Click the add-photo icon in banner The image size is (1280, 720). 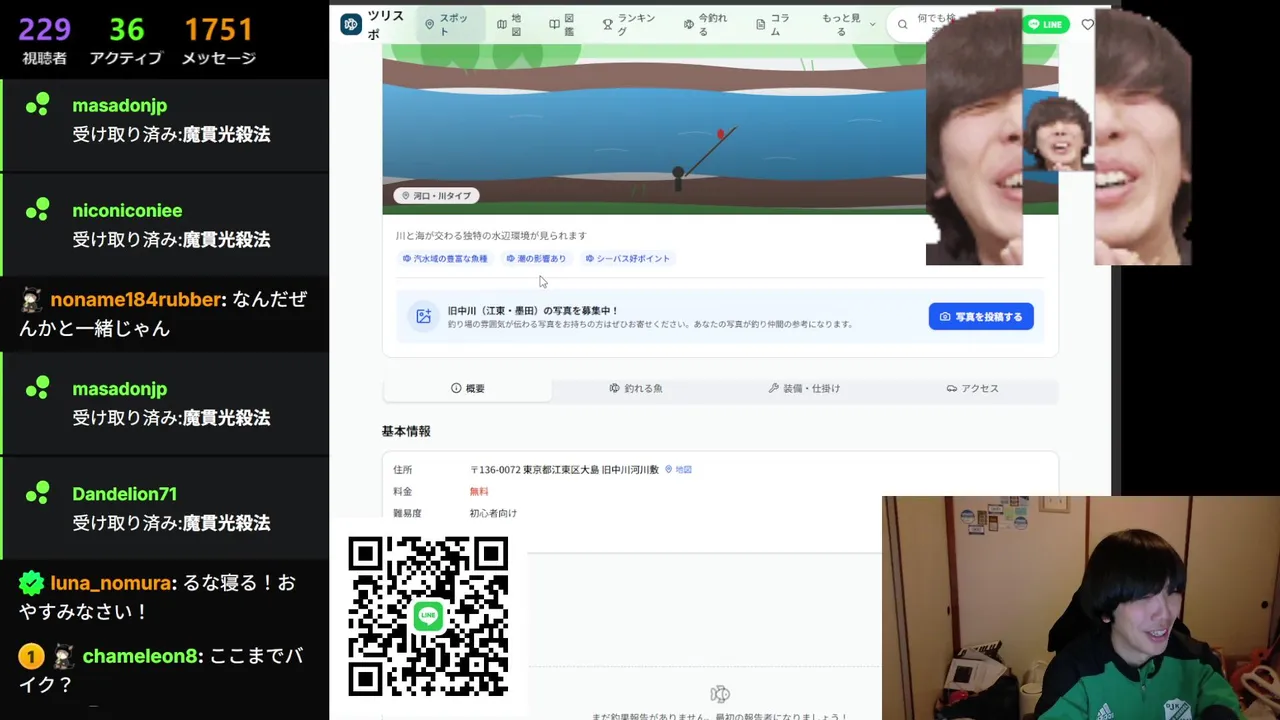point(424,316)
